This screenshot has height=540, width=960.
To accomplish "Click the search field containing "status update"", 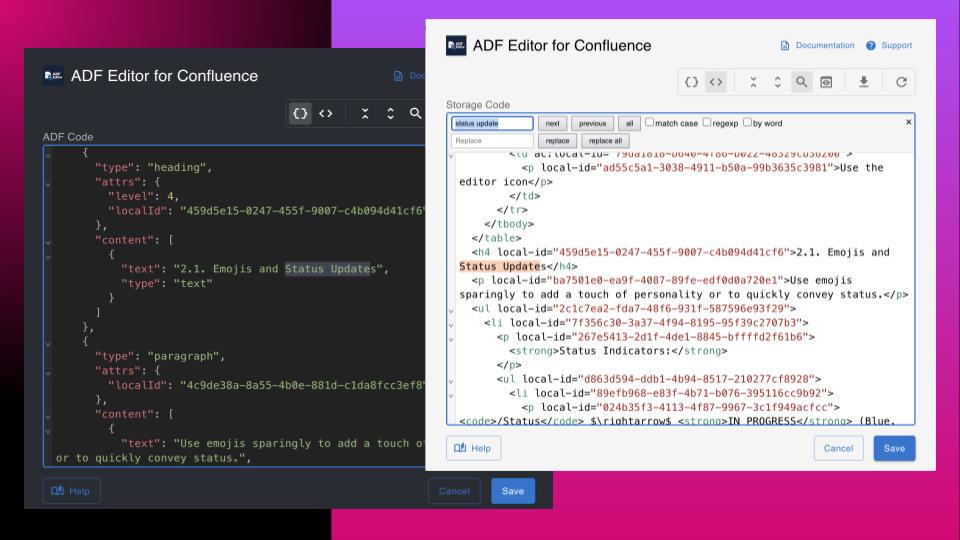I will pos(492,123).
